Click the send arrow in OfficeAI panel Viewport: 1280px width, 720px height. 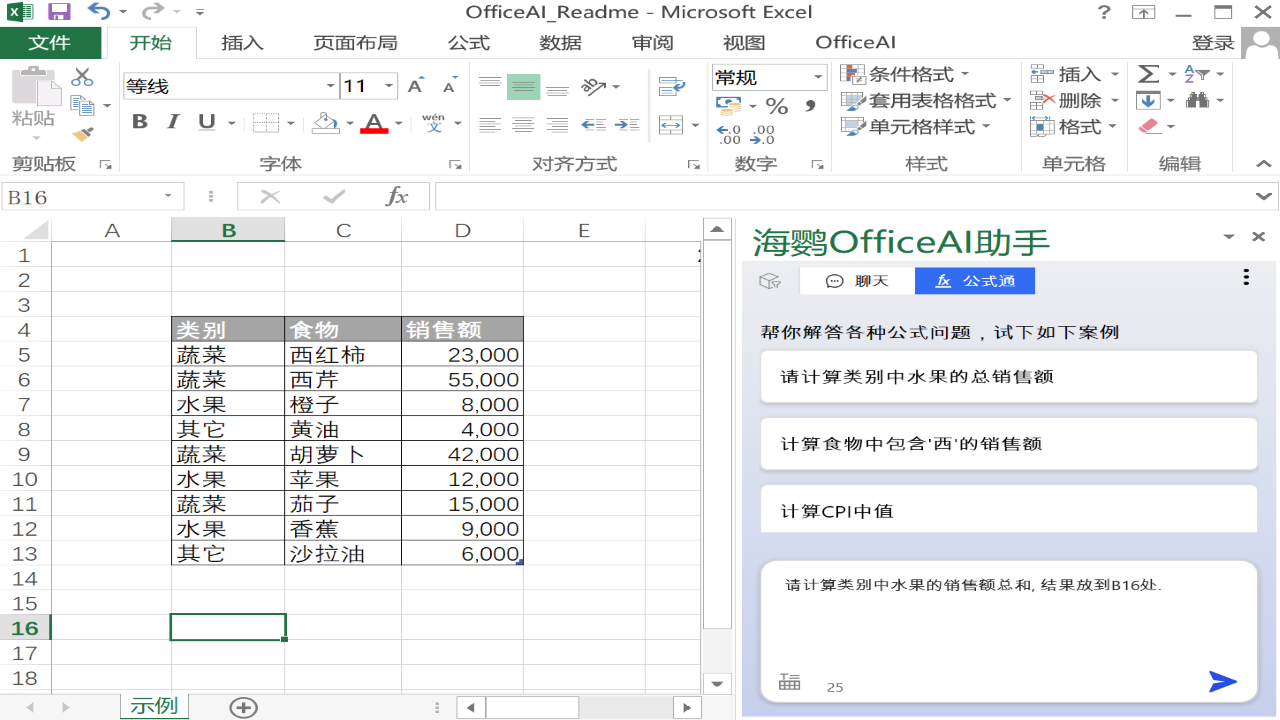(x=1221, y=682)
